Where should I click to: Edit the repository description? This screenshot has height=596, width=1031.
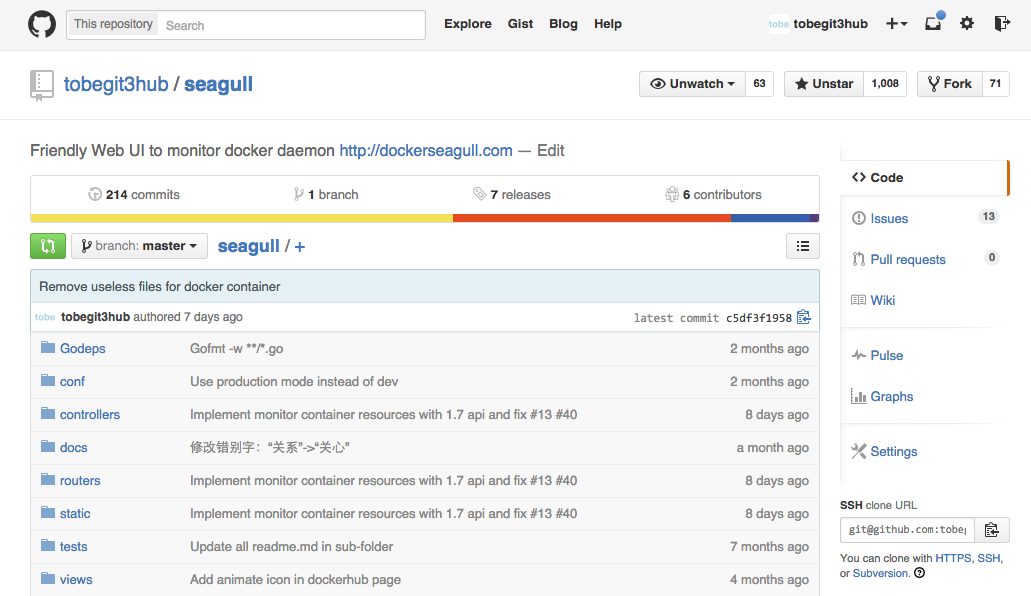551,151
